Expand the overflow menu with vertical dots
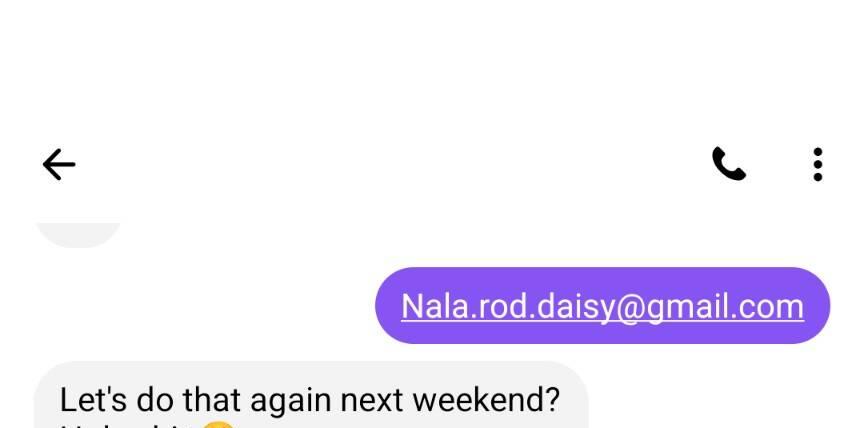The width and height of the screenshot is (864, 428). coord(818,164)
